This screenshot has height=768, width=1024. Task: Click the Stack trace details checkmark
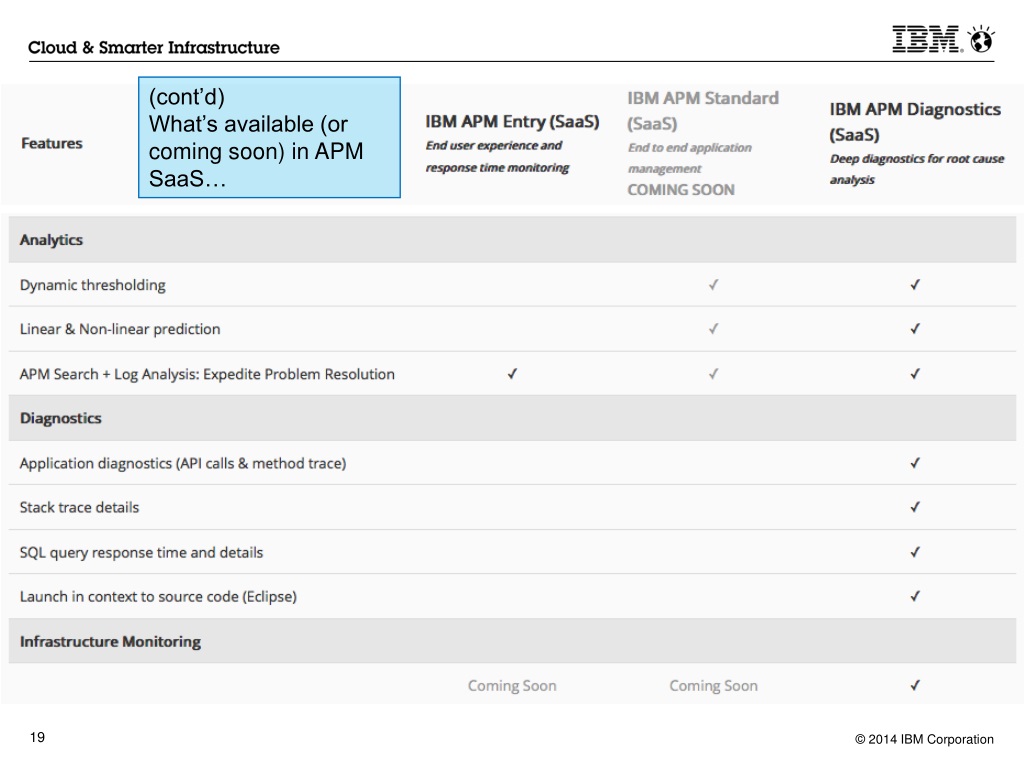(x=915, y=507)
